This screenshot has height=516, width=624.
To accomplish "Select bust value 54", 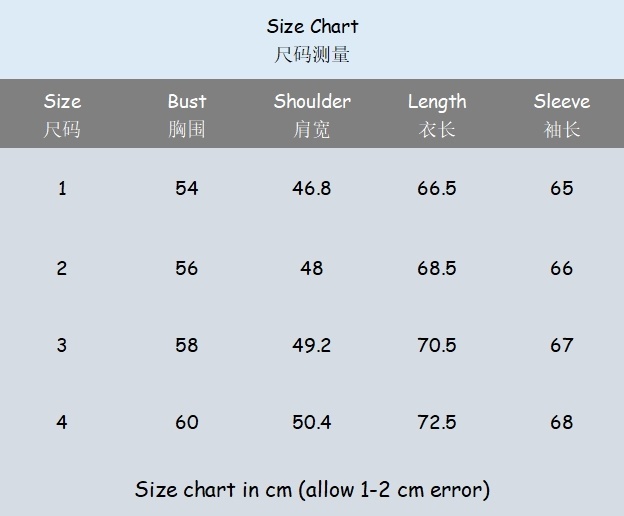I will click(187, 188).
